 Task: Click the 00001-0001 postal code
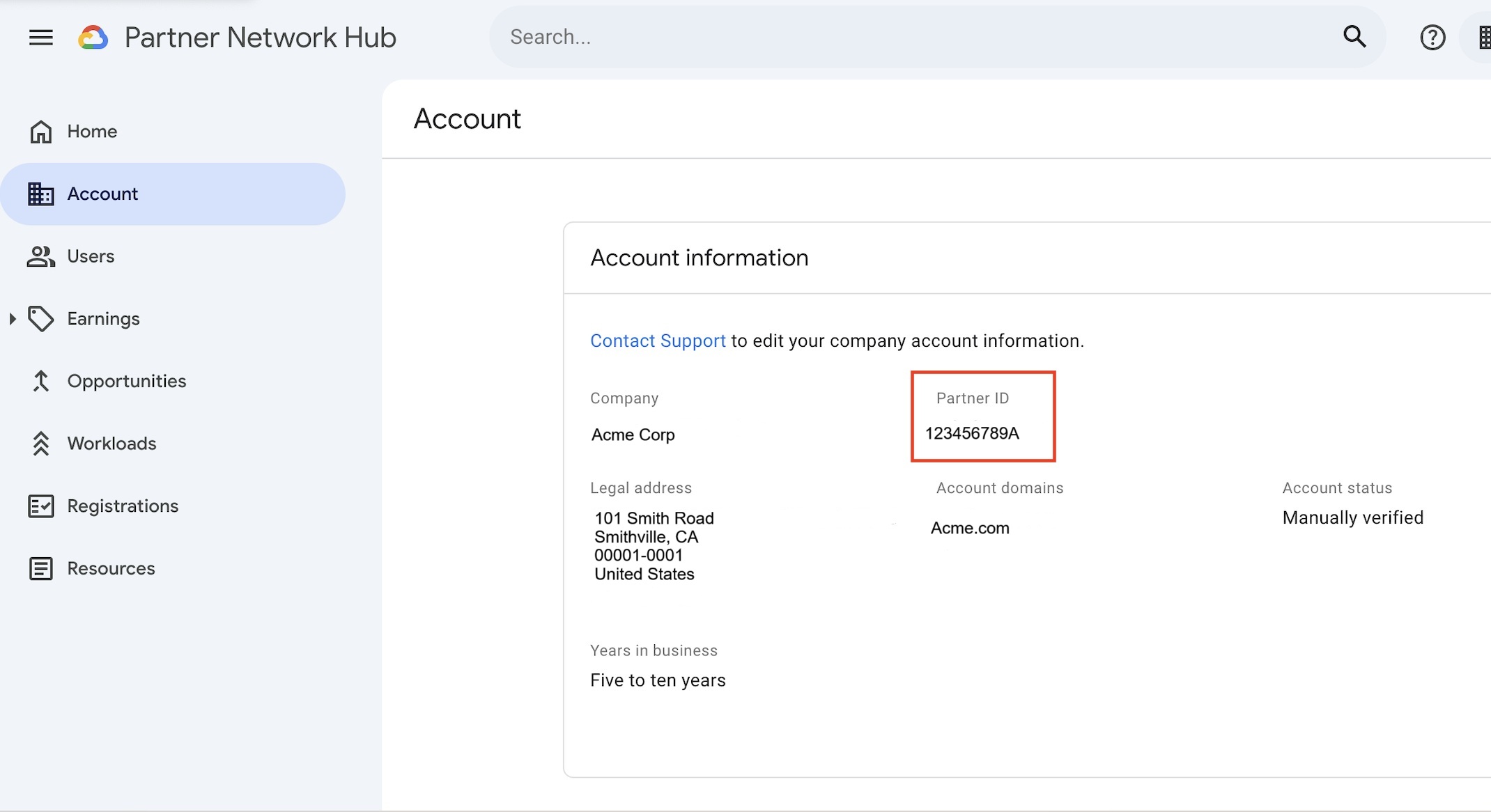(638, 555)
